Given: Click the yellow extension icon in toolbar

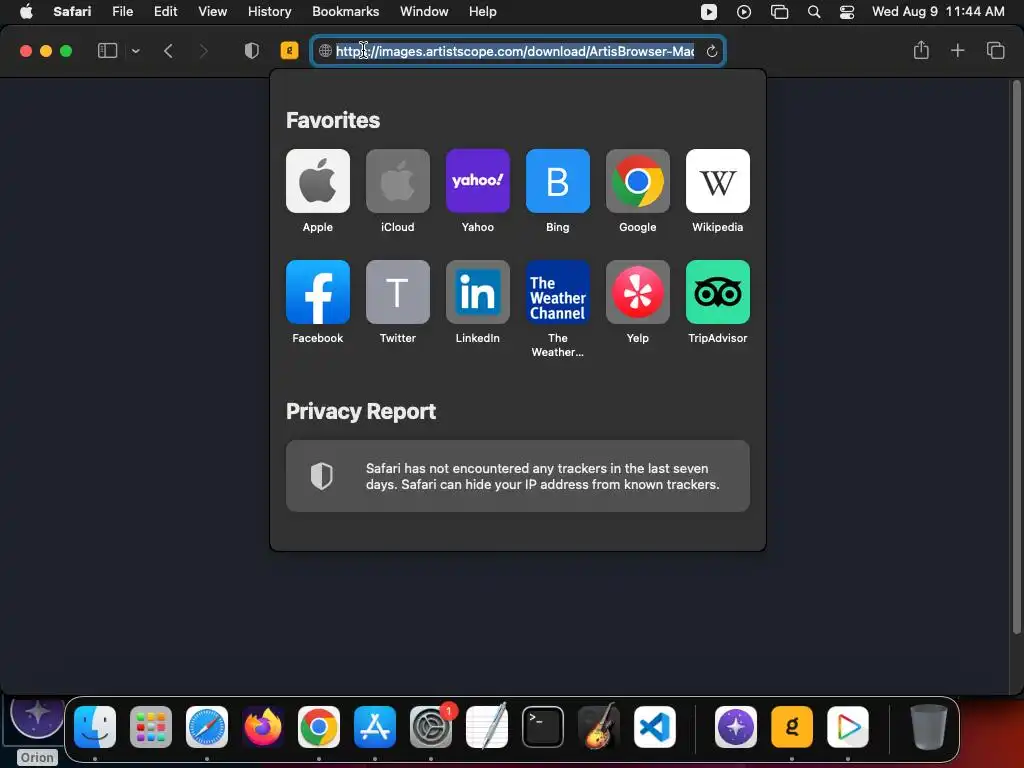Looking at the screenshot, I should (289, 50).
